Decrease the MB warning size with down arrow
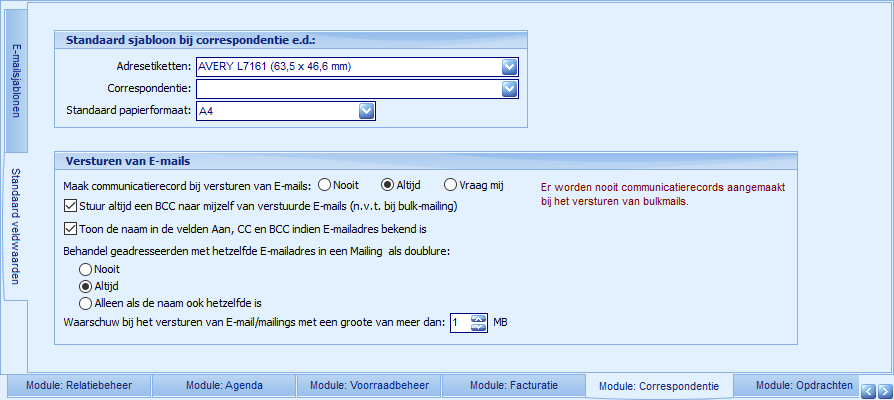 (479, 327)
